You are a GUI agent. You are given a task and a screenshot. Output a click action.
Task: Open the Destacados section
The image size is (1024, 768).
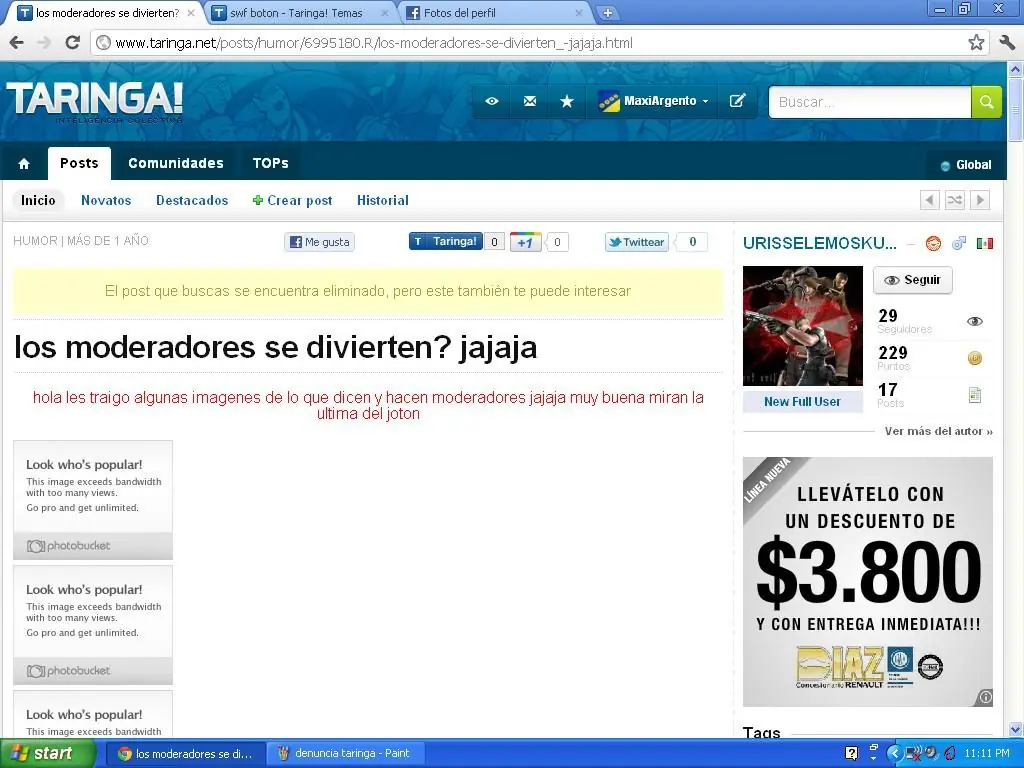coord(192,200)
